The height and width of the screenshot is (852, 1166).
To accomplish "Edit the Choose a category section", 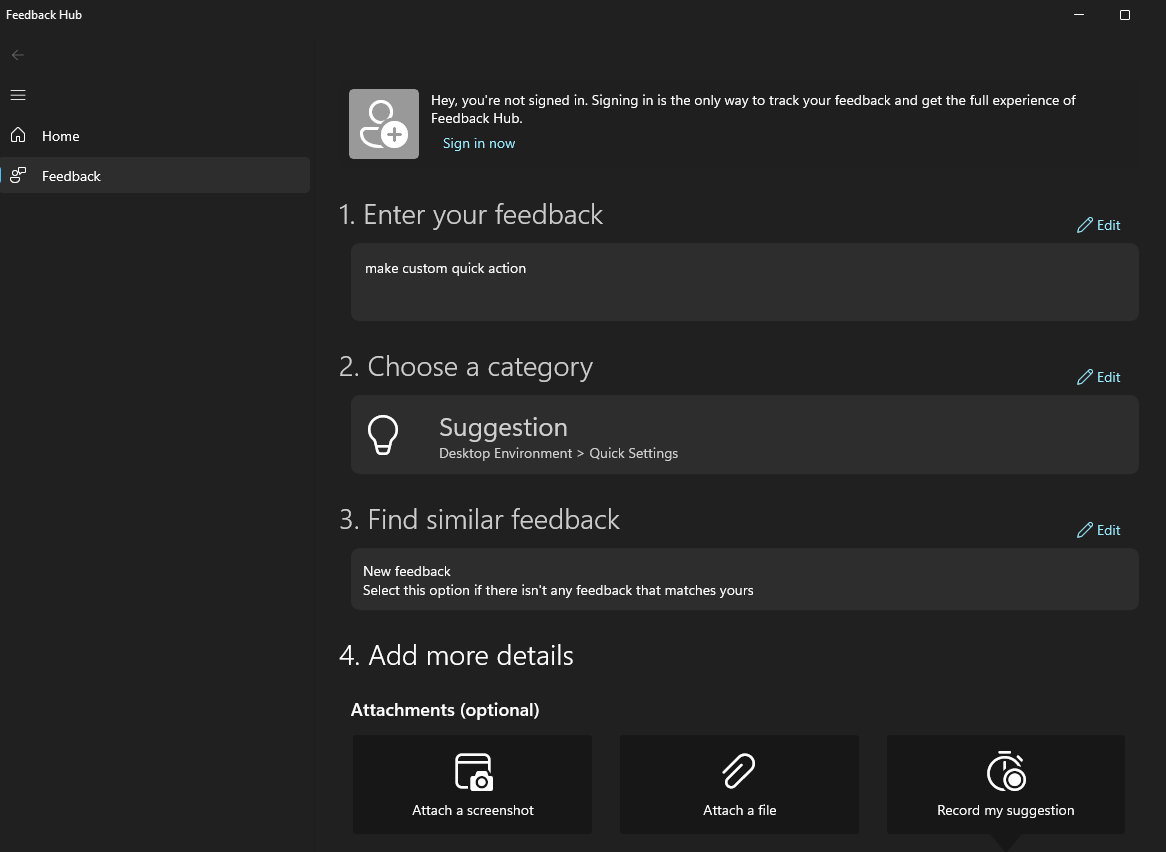I will click(1098, 378).
